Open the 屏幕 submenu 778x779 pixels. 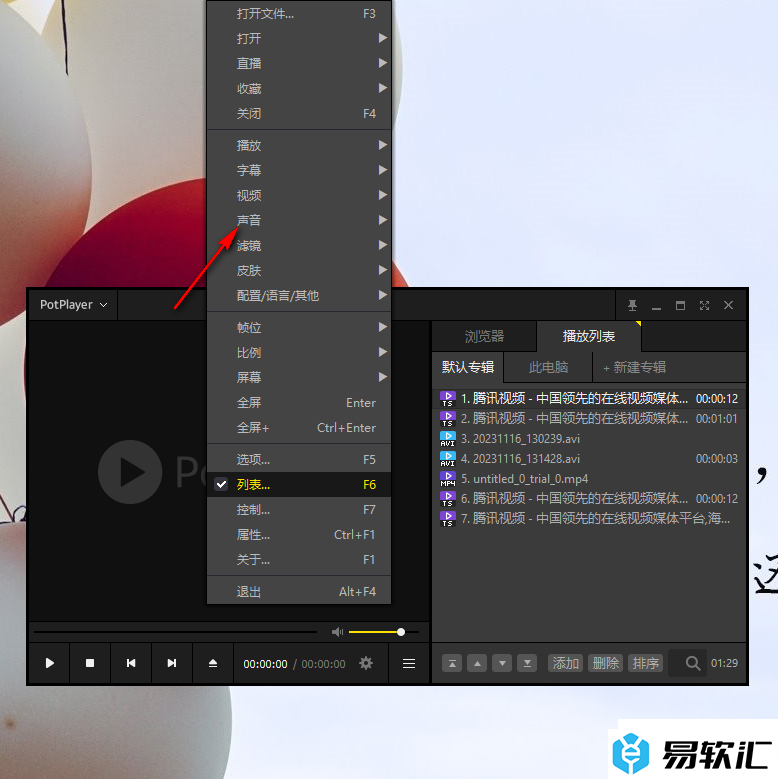click(299, 378)
